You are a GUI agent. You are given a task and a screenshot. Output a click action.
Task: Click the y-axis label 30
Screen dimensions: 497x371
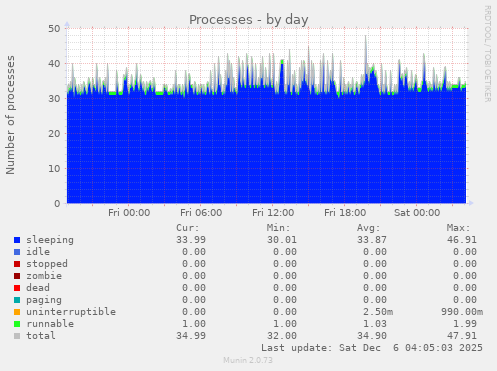coord(54,99)
